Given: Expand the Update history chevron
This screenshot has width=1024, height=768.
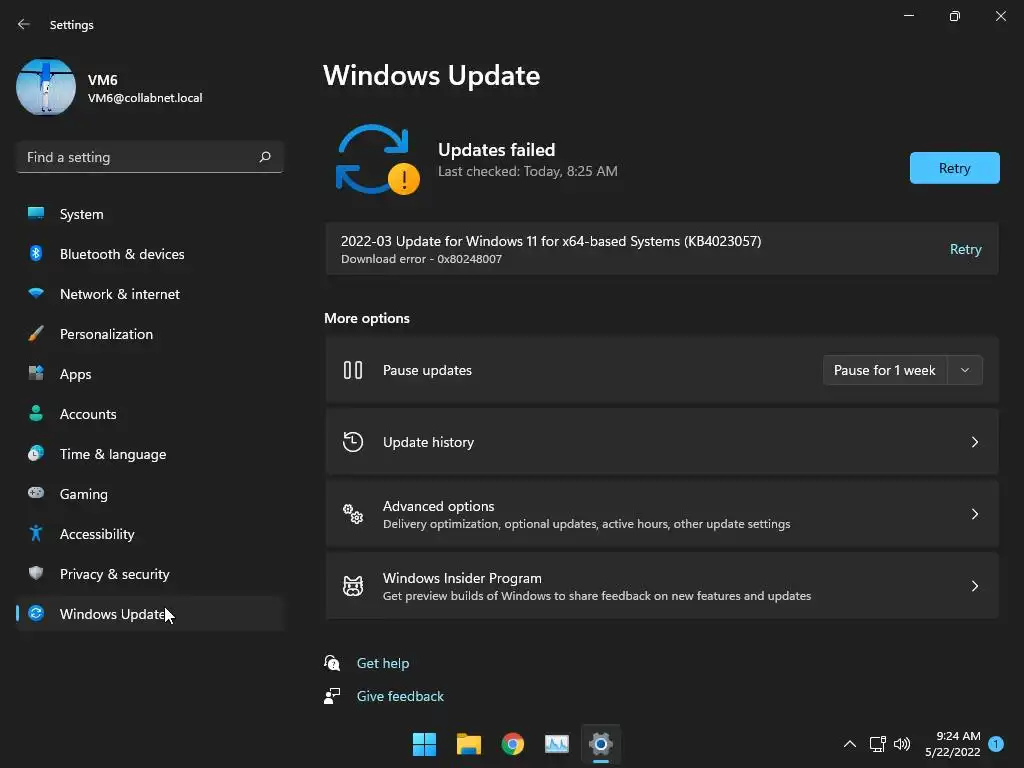Looking at the screenshot, I should (974, 442).
